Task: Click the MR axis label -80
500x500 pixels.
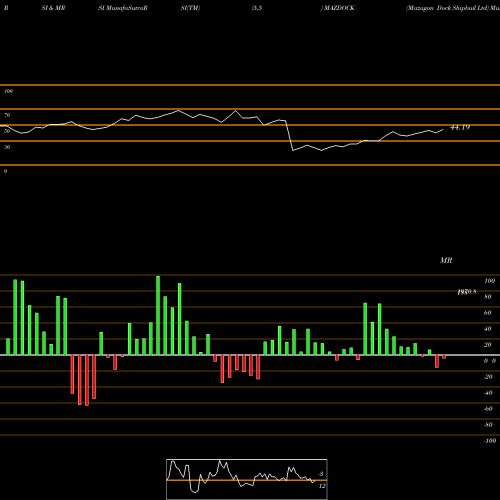Action: click(488, 425)
